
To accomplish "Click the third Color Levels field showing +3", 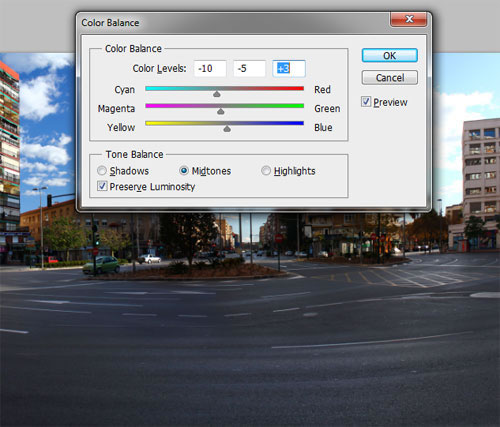I will 289,69.
